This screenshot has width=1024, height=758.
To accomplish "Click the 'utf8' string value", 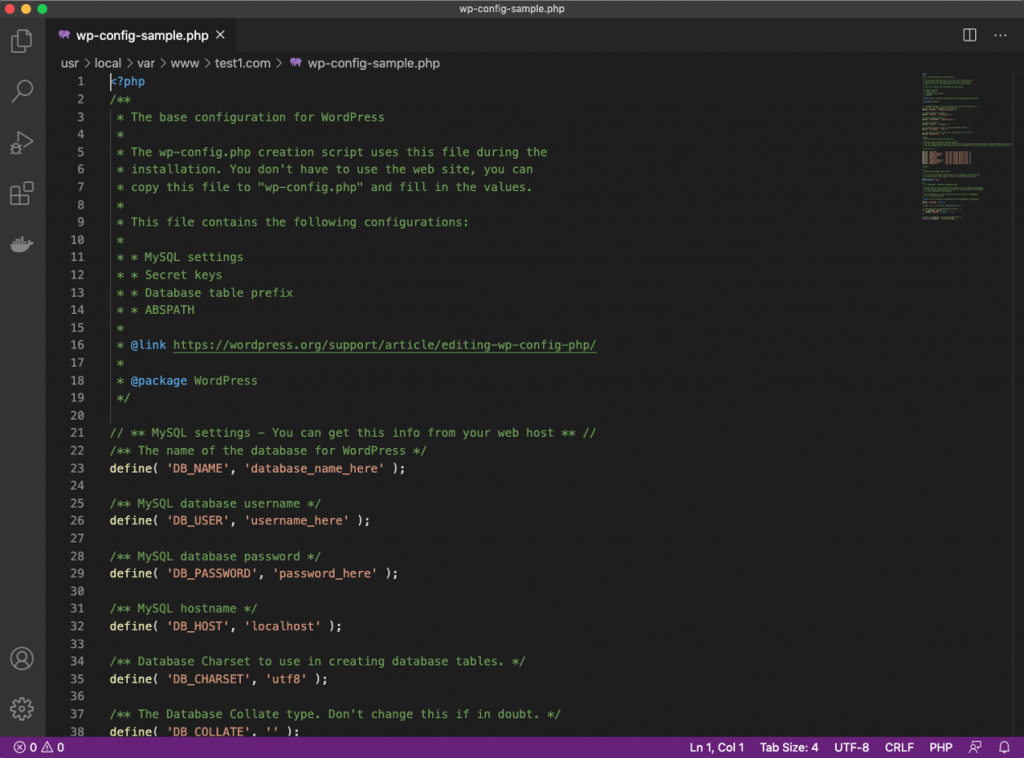I will [x=286, y=679].
